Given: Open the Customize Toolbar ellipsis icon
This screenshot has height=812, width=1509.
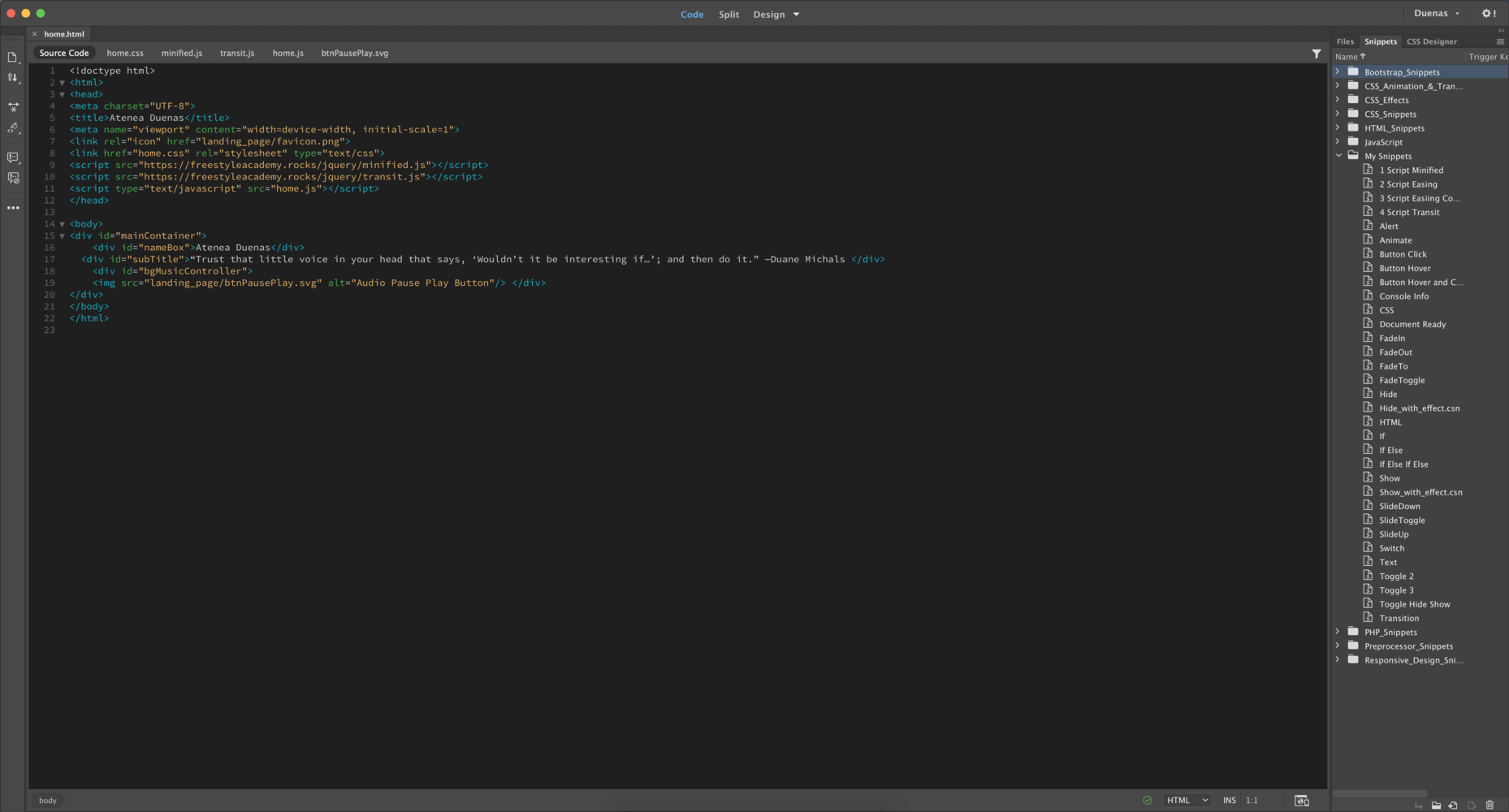Looking at the screenshot, I should click(x=13, y=208).
